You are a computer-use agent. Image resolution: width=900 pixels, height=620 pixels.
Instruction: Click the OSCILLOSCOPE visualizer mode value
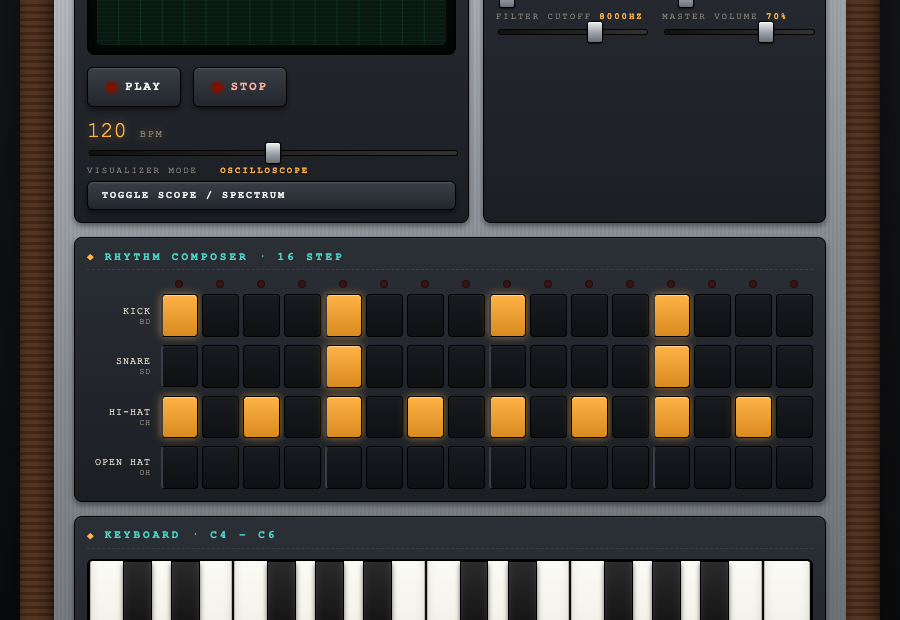coord(264,170)
